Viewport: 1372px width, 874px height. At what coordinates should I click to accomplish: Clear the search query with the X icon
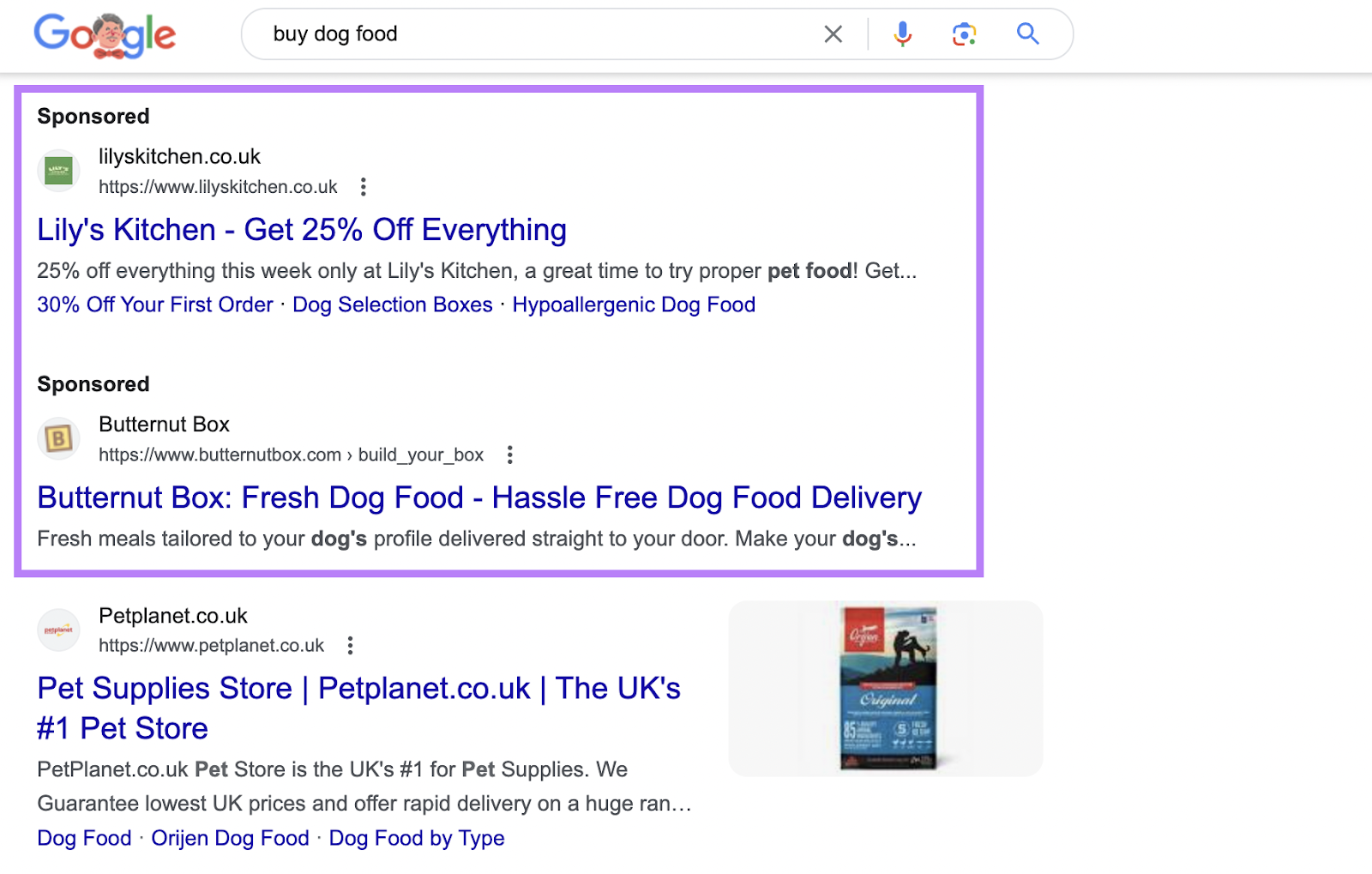click(x=833, y=34)
